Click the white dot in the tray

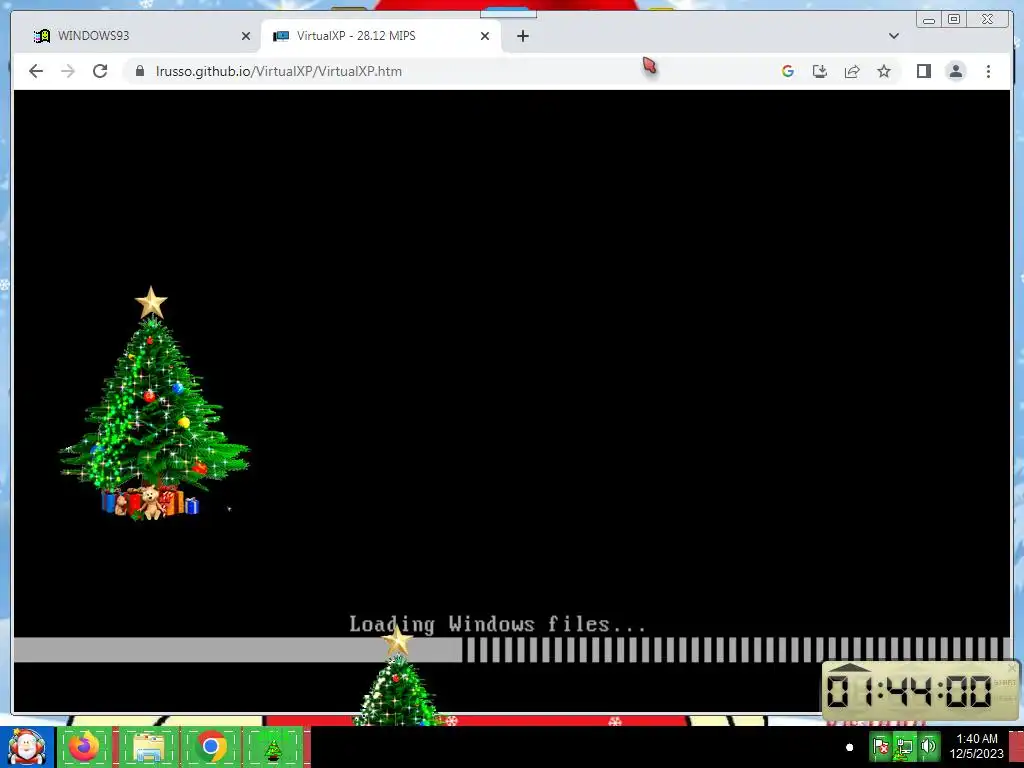pyautogui.click(x=849, y=747)
